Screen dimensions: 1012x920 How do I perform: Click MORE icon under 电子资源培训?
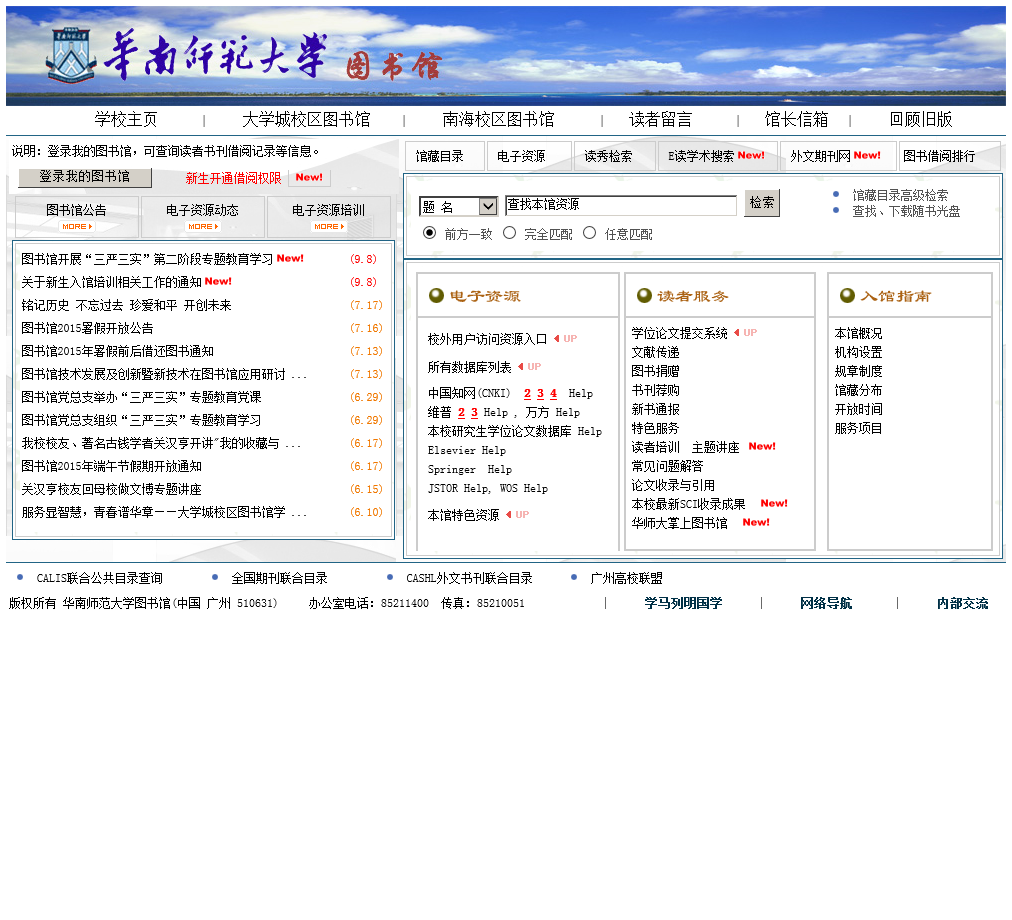[x=329, y=227]
